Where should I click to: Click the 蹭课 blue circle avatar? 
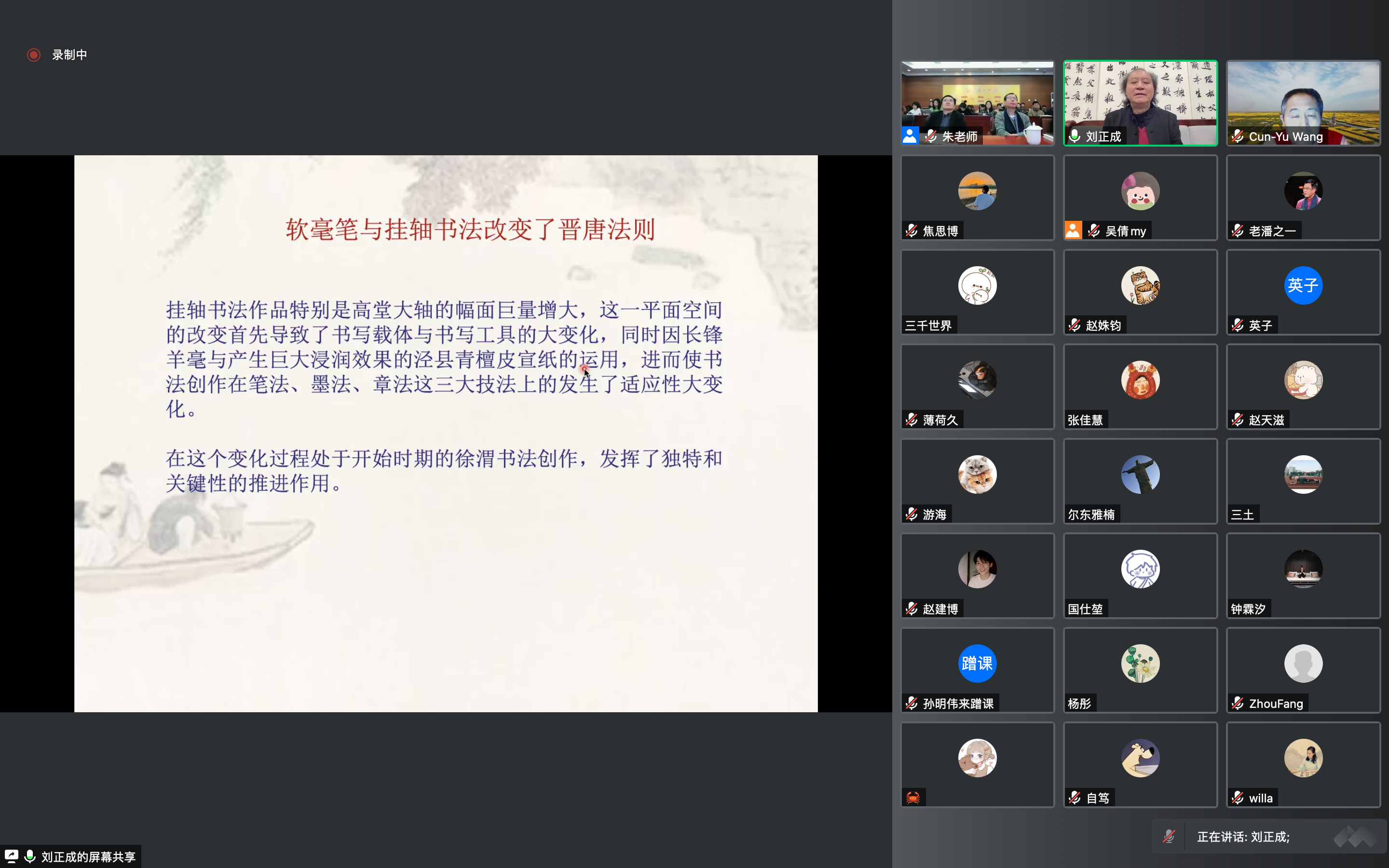pyautogui.click(x=977, y=664)
